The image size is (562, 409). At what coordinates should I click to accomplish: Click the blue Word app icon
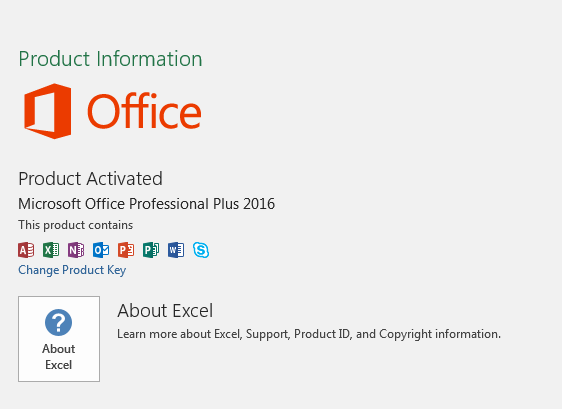[176, 250]
